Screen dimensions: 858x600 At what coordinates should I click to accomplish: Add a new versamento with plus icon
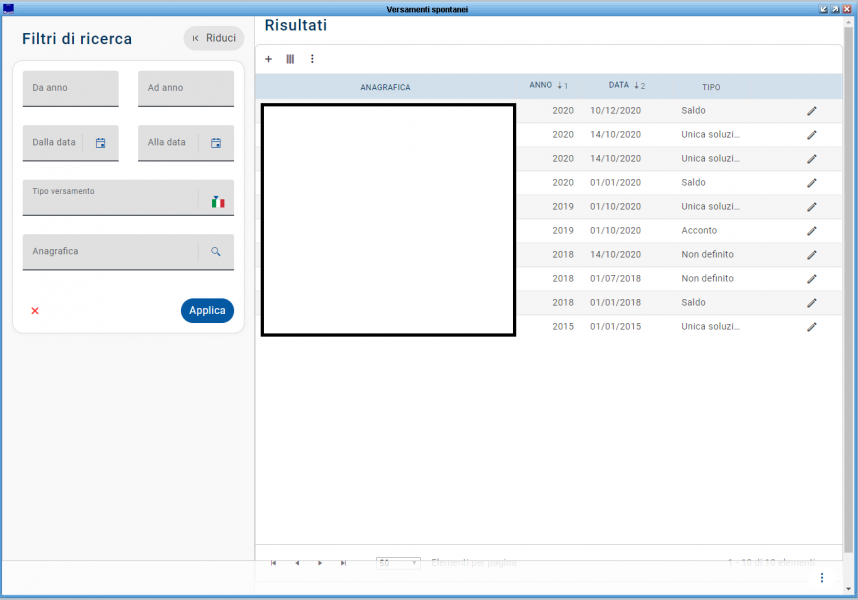268,59
